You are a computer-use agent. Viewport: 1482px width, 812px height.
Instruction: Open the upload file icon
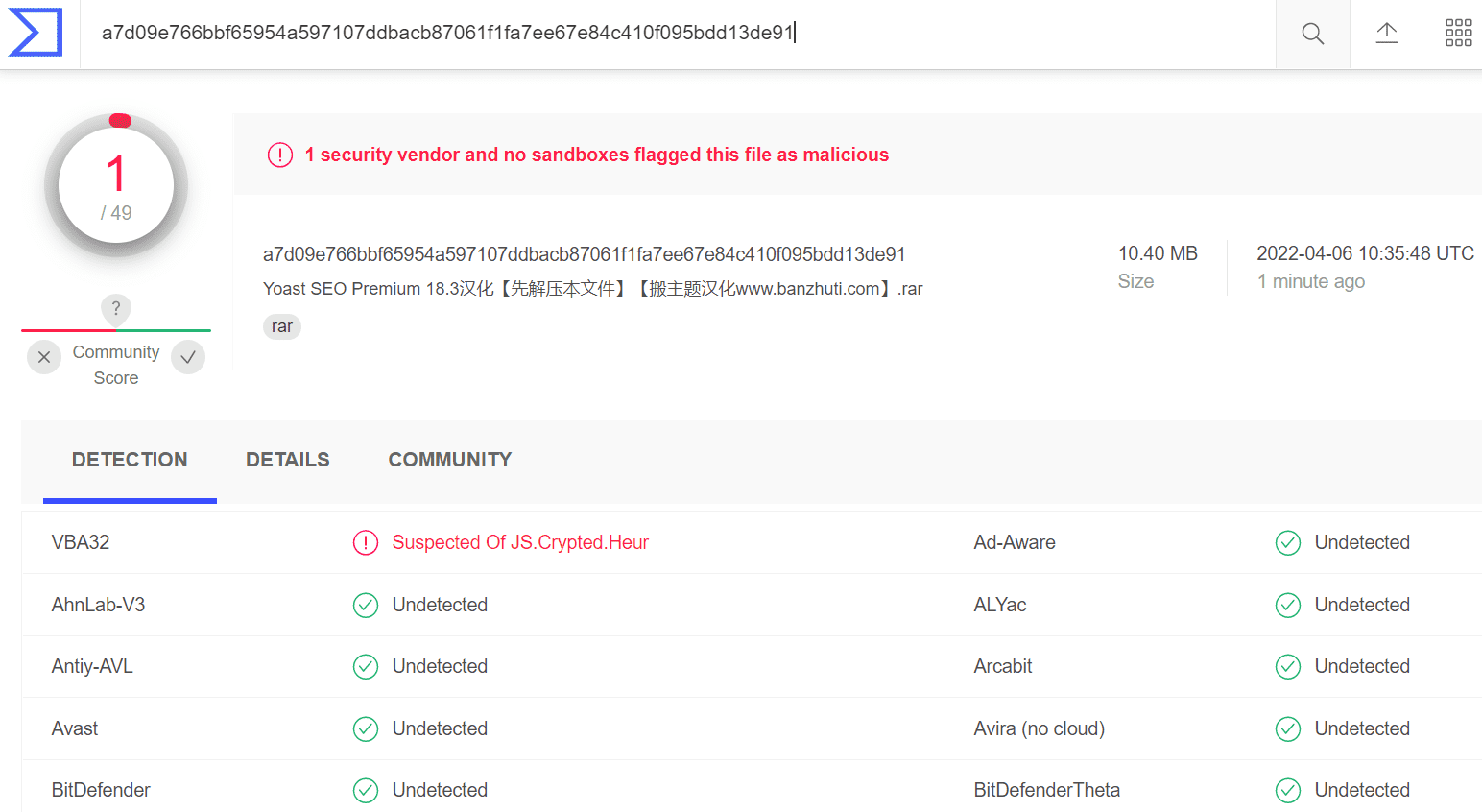(1386, 34)
